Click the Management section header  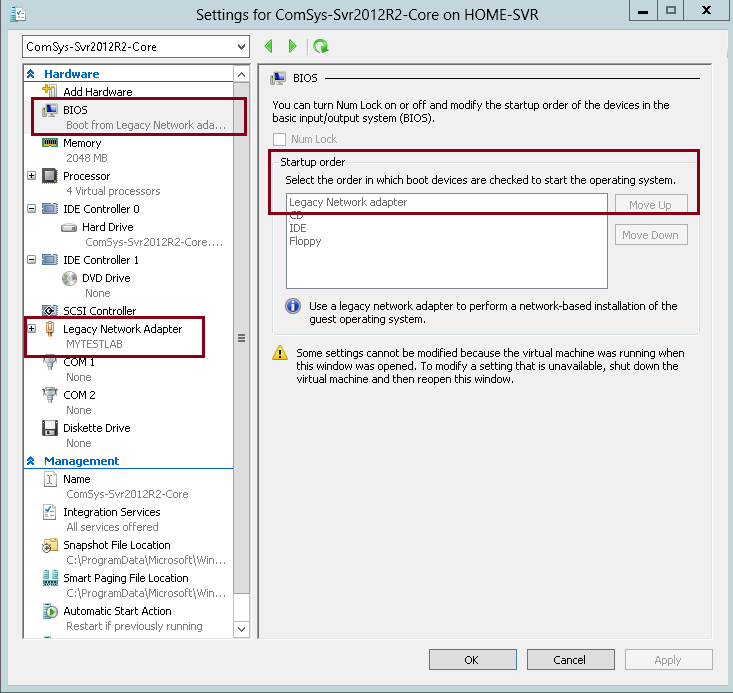[81, 461]
